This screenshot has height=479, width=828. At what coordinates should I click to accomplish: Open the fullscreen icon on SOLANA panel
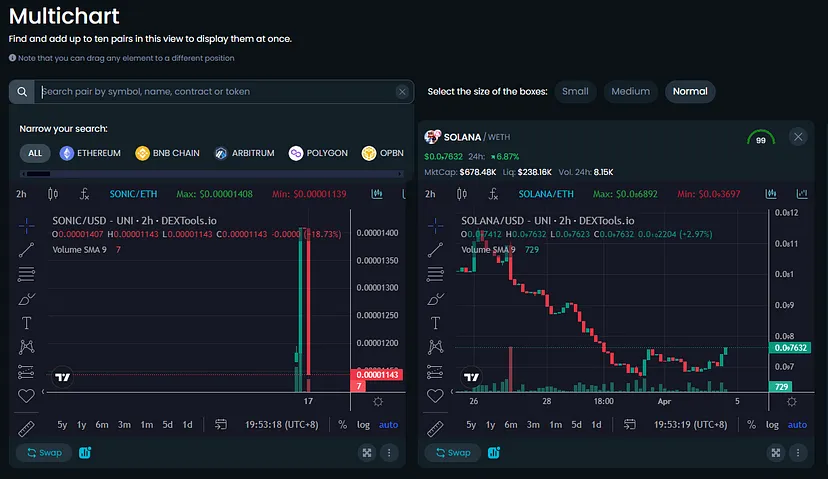pyautogui.click(x=774, y=453)
